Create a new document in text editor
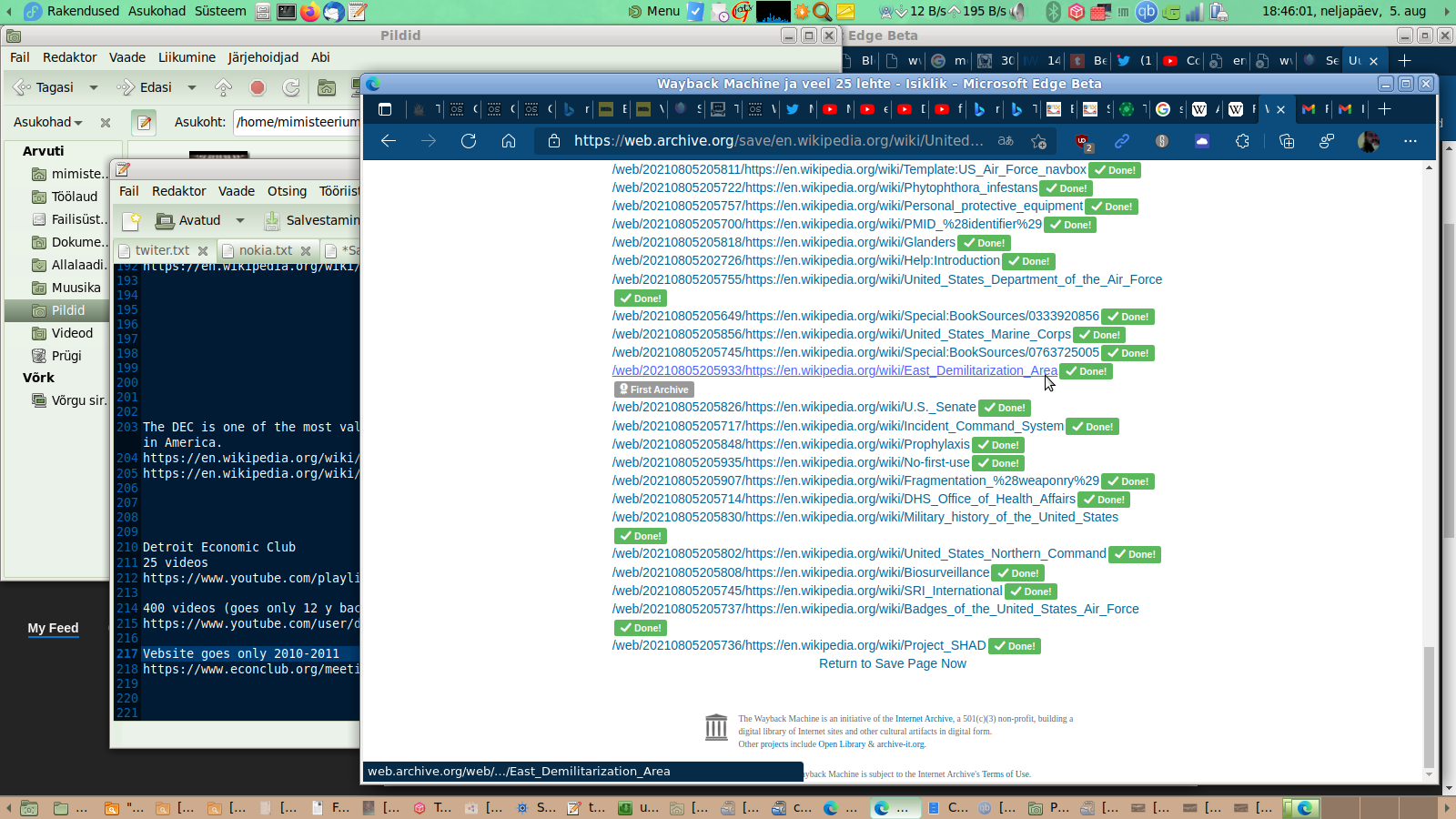This screenshot has width=1456, height=819. (x=132, y=220)
